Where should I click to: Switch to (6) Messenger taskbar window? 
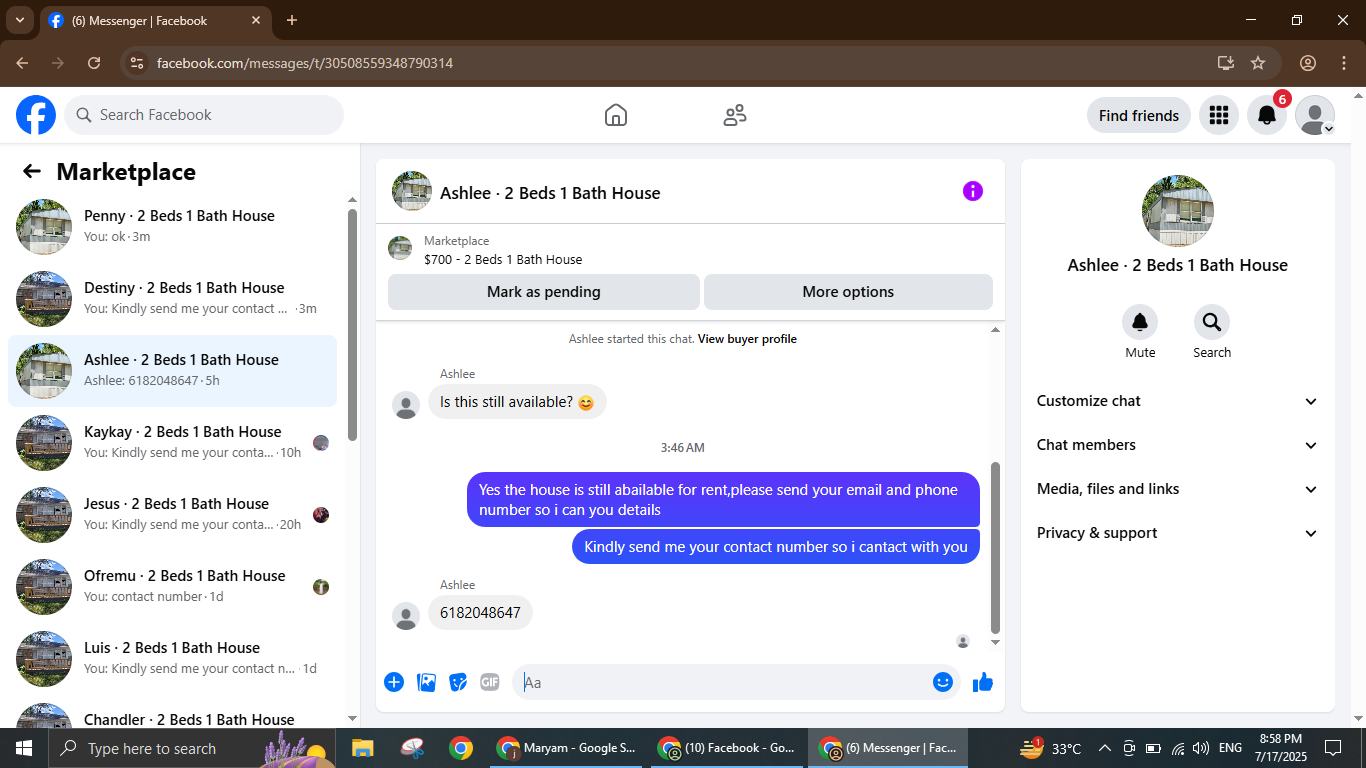[x=888, y=748]
